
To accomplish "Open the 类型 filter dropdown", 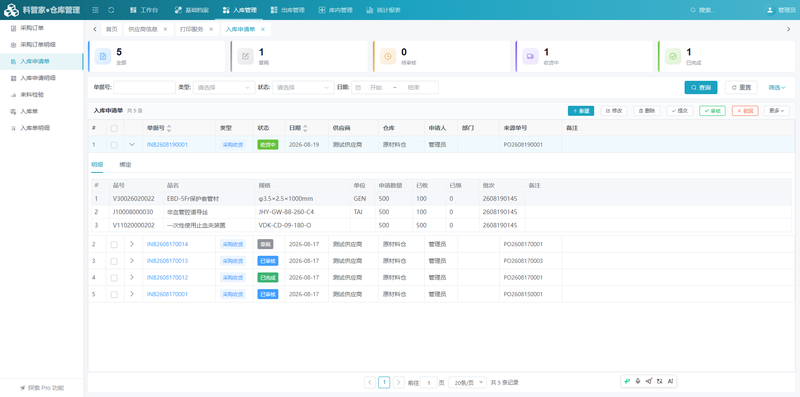I will 223,88.
